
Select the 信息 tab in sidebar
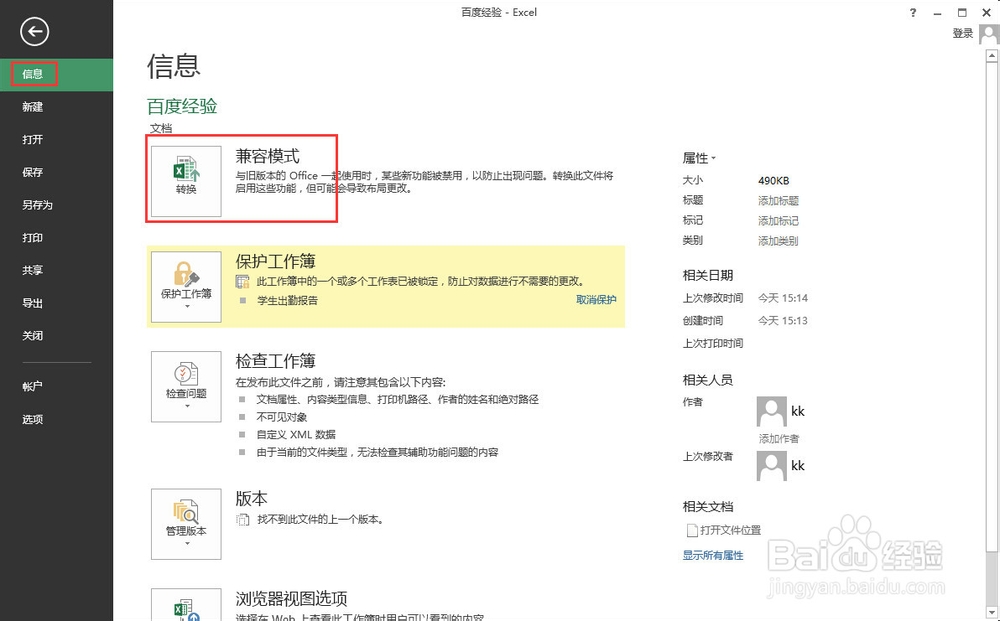[56, 74]
